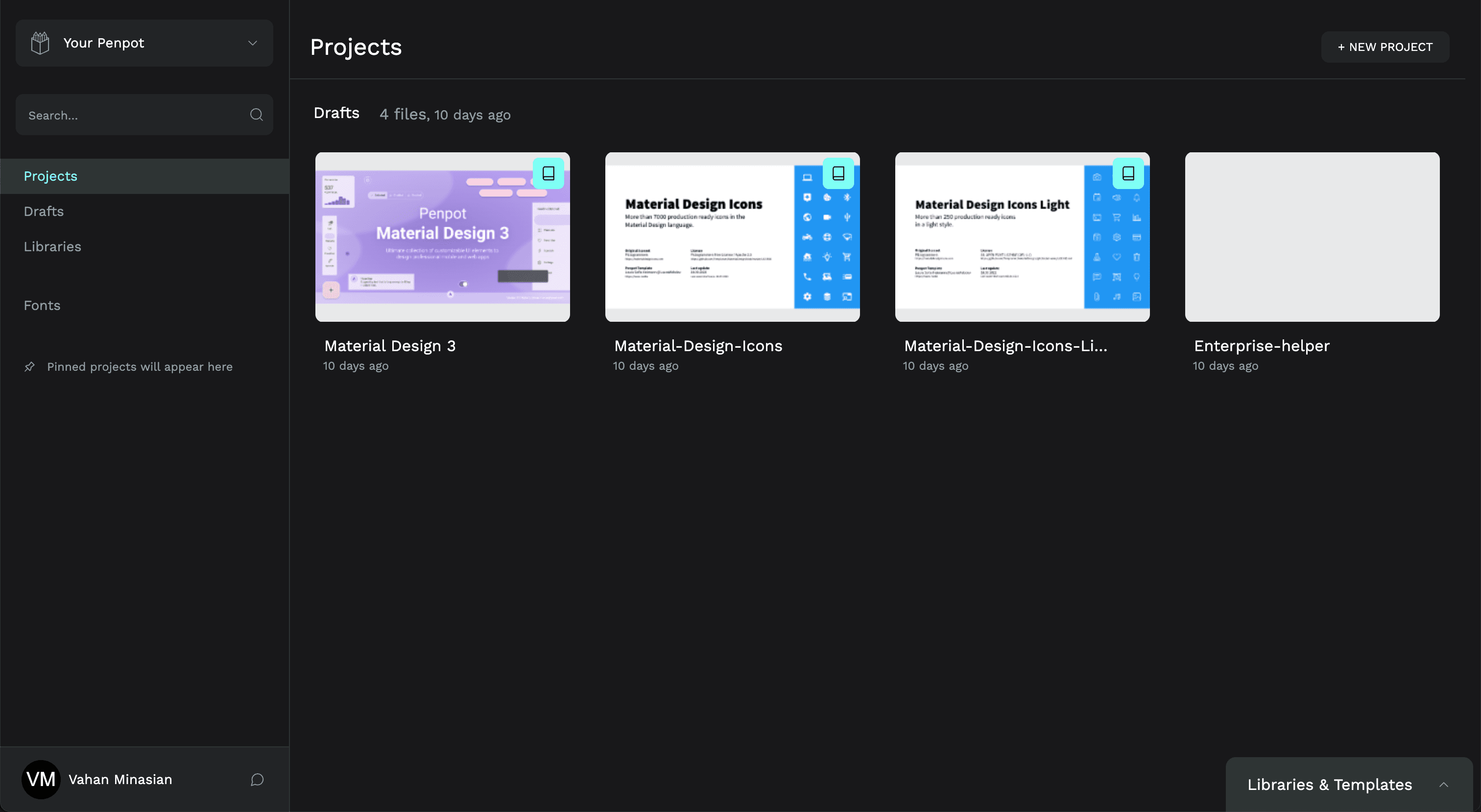Go to Drafts in sidebar
The image size is (1481, 812).
[x=44, y=211]
